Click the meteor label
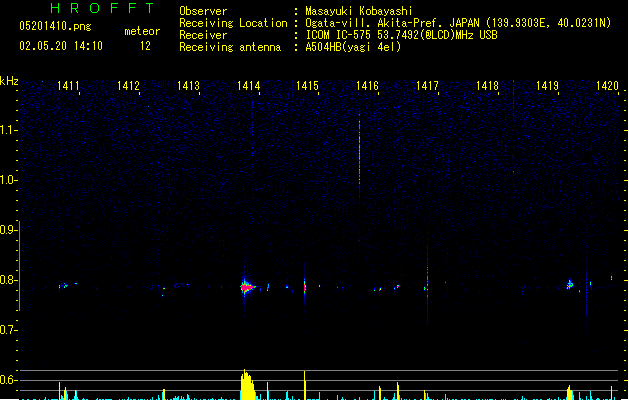The image size is (629, 400). 142,31
